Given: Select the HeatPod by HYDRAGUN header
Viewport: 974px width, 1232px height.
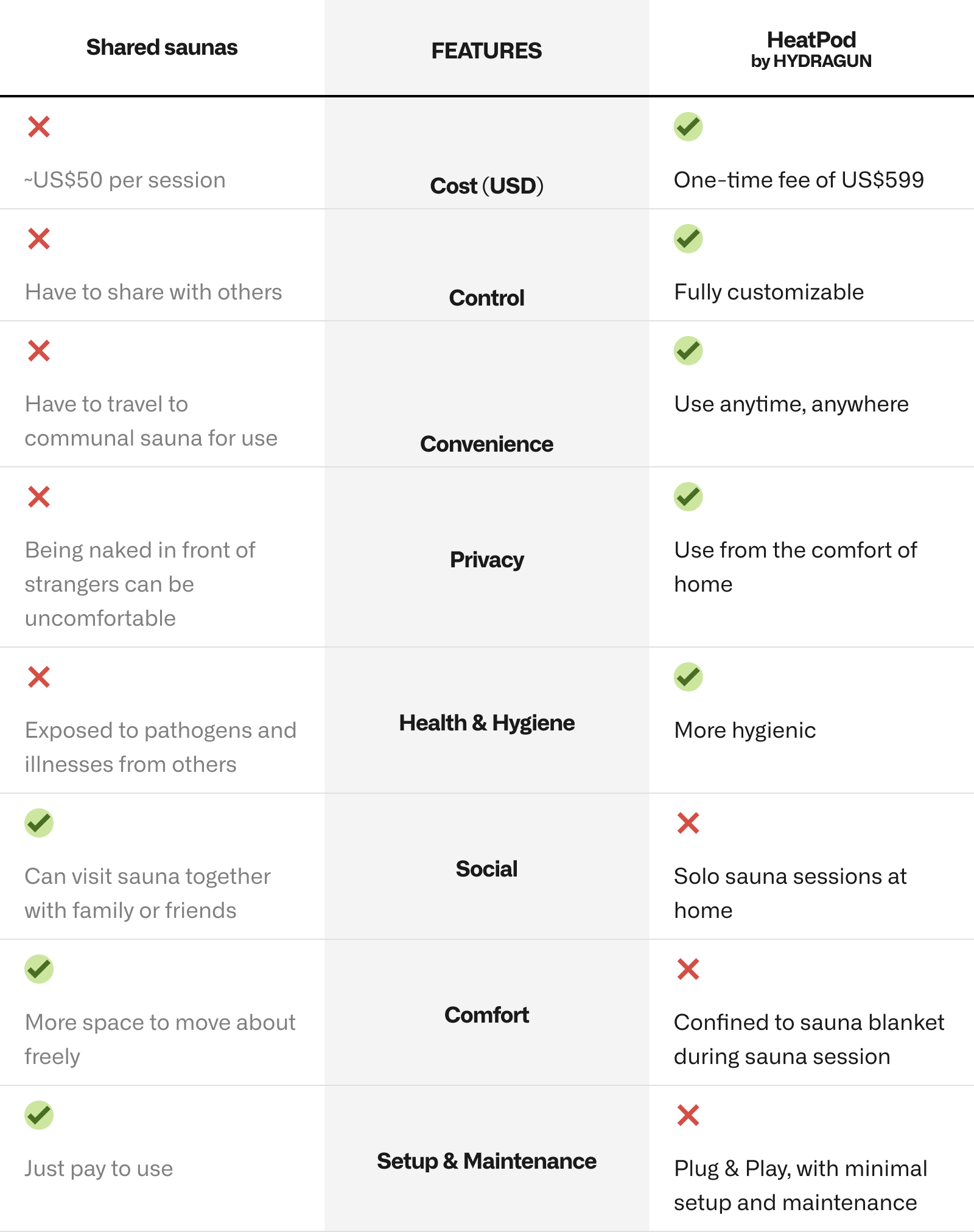Looking at the screenshot, I should [811, 49].
